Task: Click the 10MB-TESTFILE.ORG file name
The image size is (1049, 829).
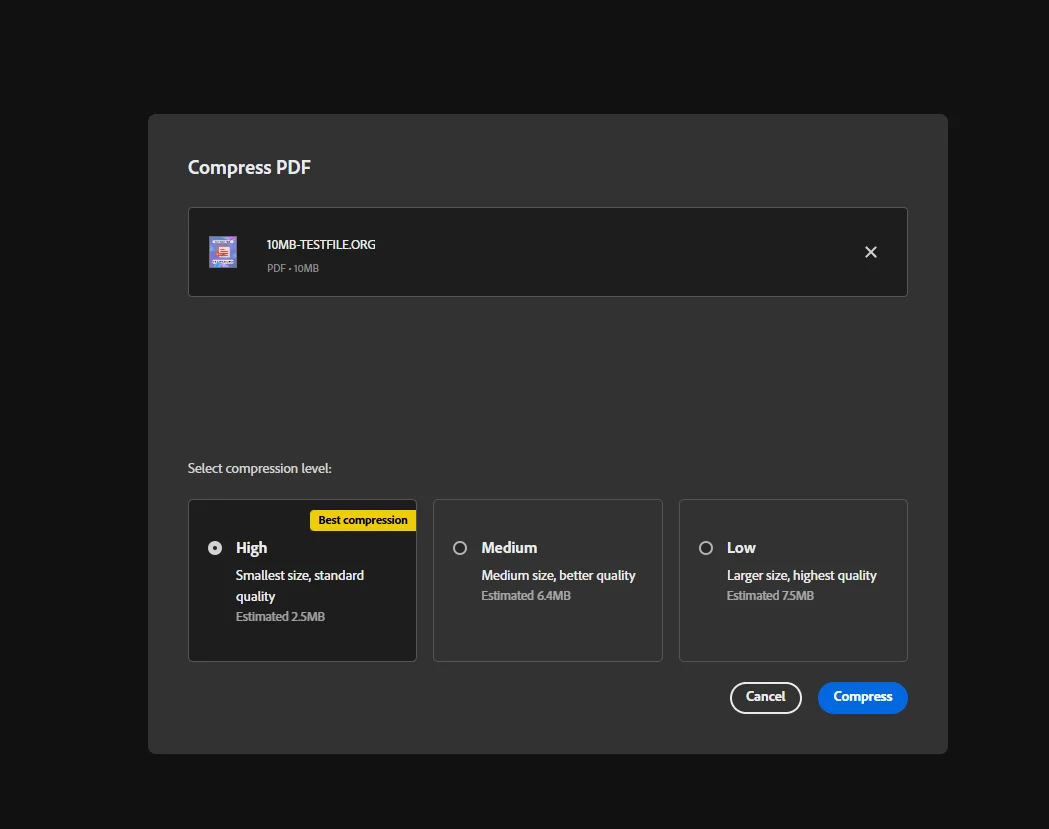Action: (x=320, y=244)
